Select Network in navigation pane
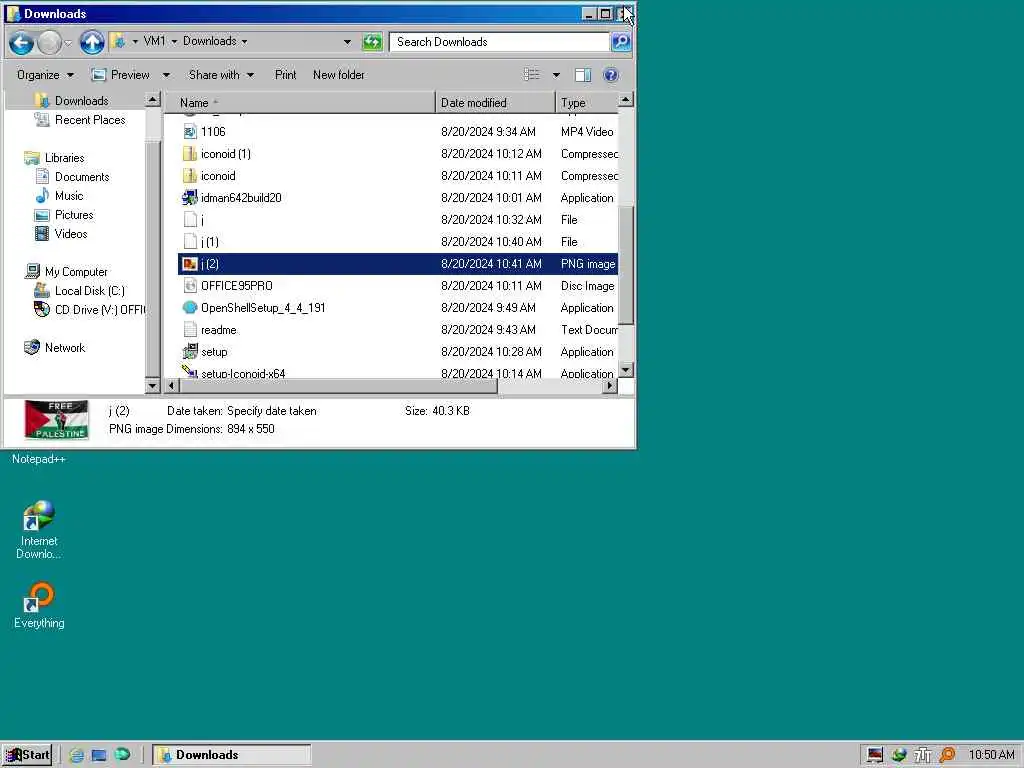Image resolution: width=1024 pixels, height=768 pixels. click(65, 347)
